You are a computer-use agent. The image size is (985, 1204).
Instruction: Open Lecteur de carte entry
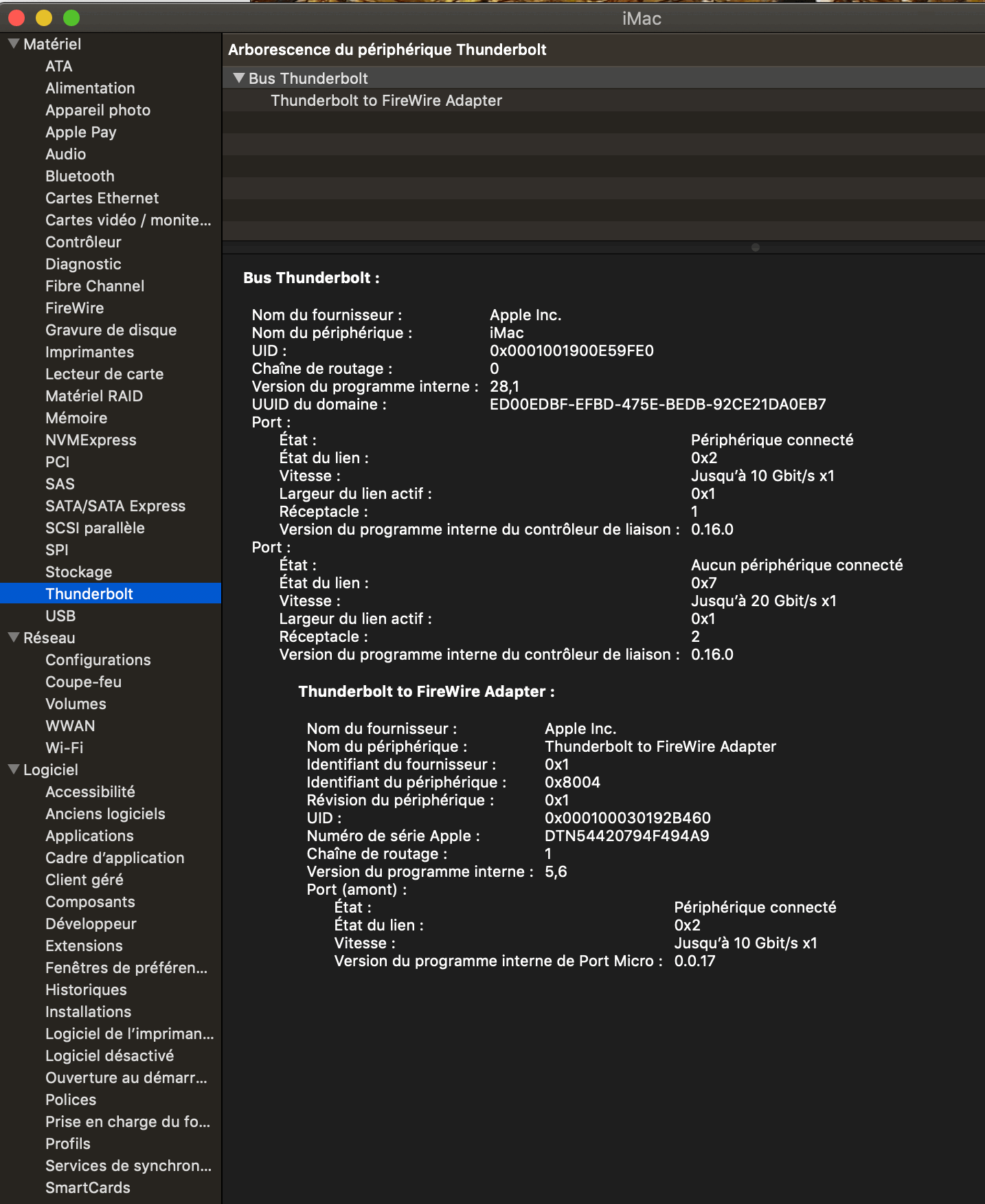point(104,374)
